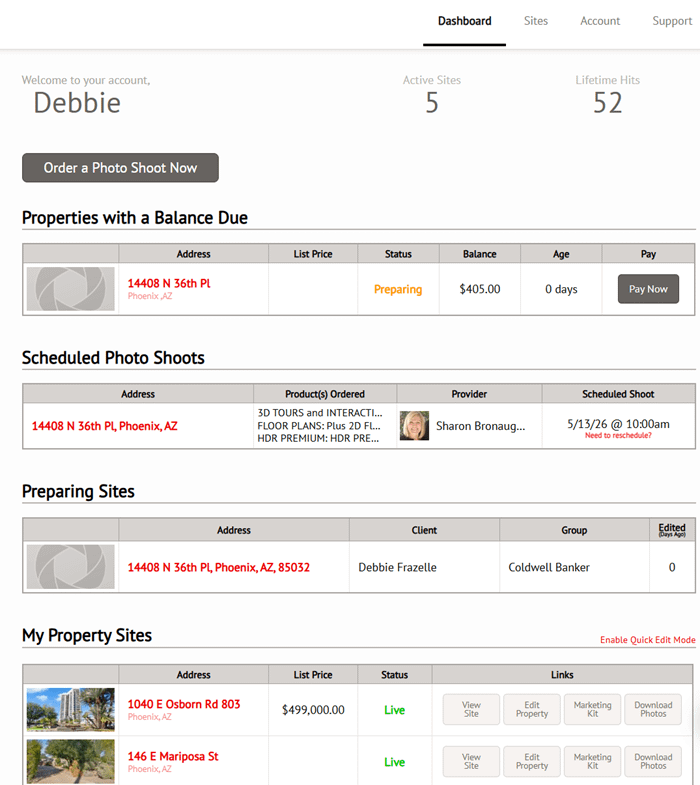
Task: Click Sharon Bronaug provider photo
Action: point(414,426)
